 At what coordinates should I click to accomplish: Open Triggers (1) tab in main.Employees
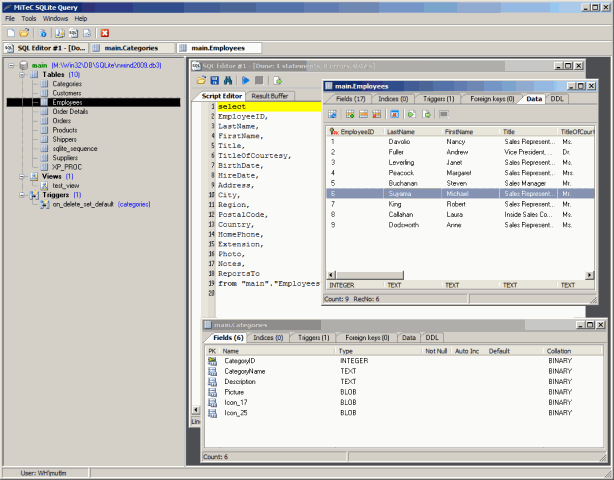438,99
